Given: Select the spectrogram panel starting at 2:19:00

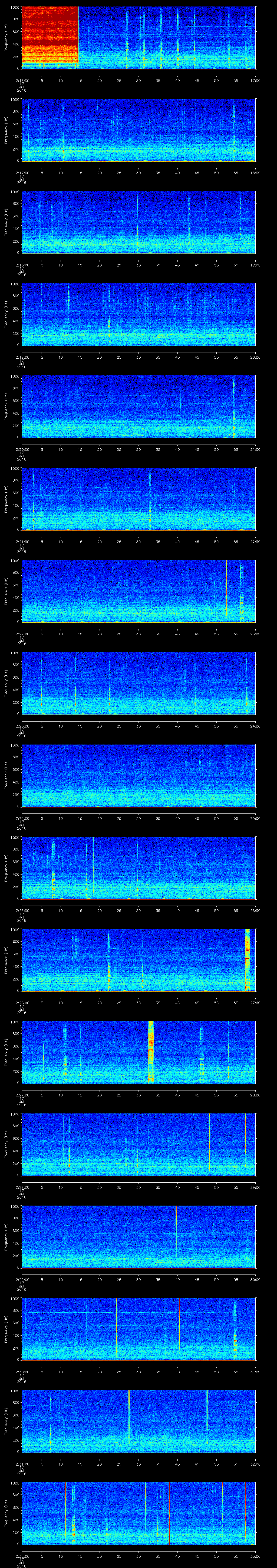Looking at the screenshot, I should click(139, 315).
